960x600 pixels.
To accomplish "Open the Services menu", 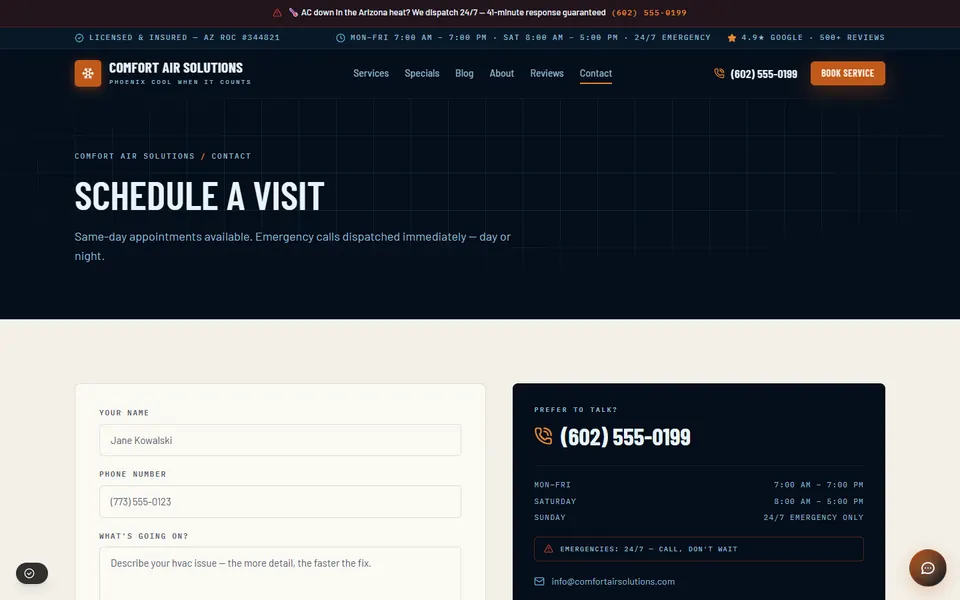I will coord(371,73).
